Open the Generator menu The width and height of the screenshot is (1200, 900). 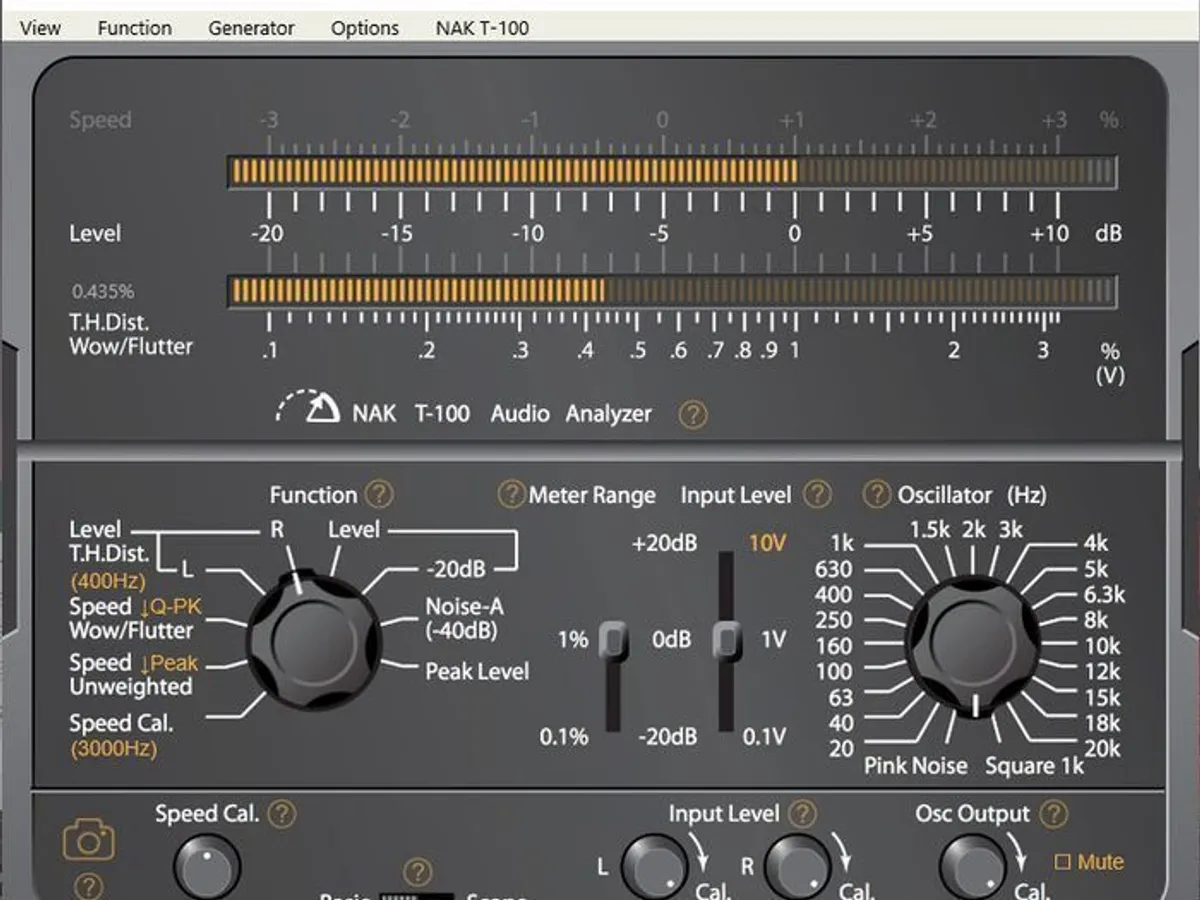point(251,28)
